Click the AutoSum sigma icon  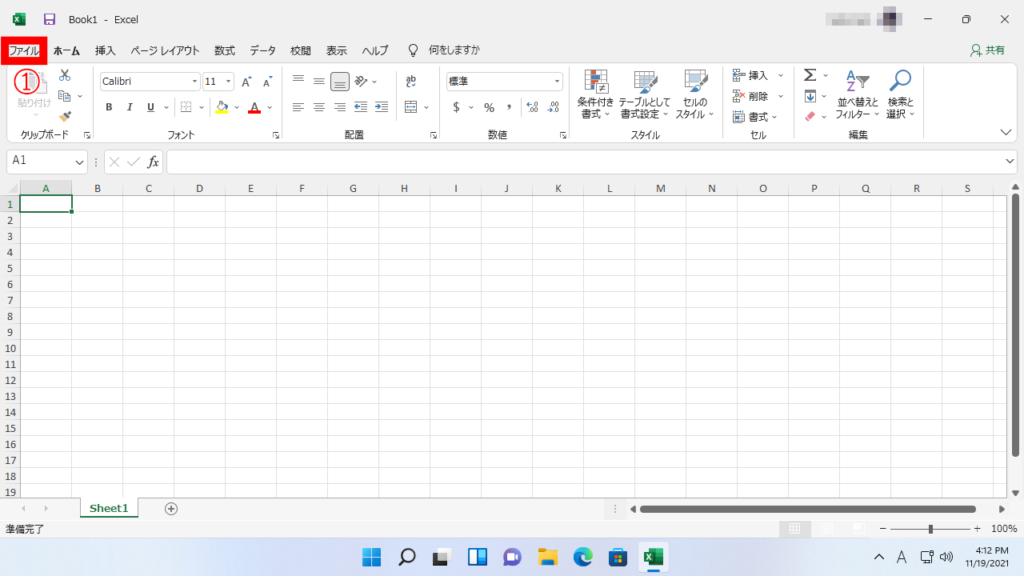(810, 75)
